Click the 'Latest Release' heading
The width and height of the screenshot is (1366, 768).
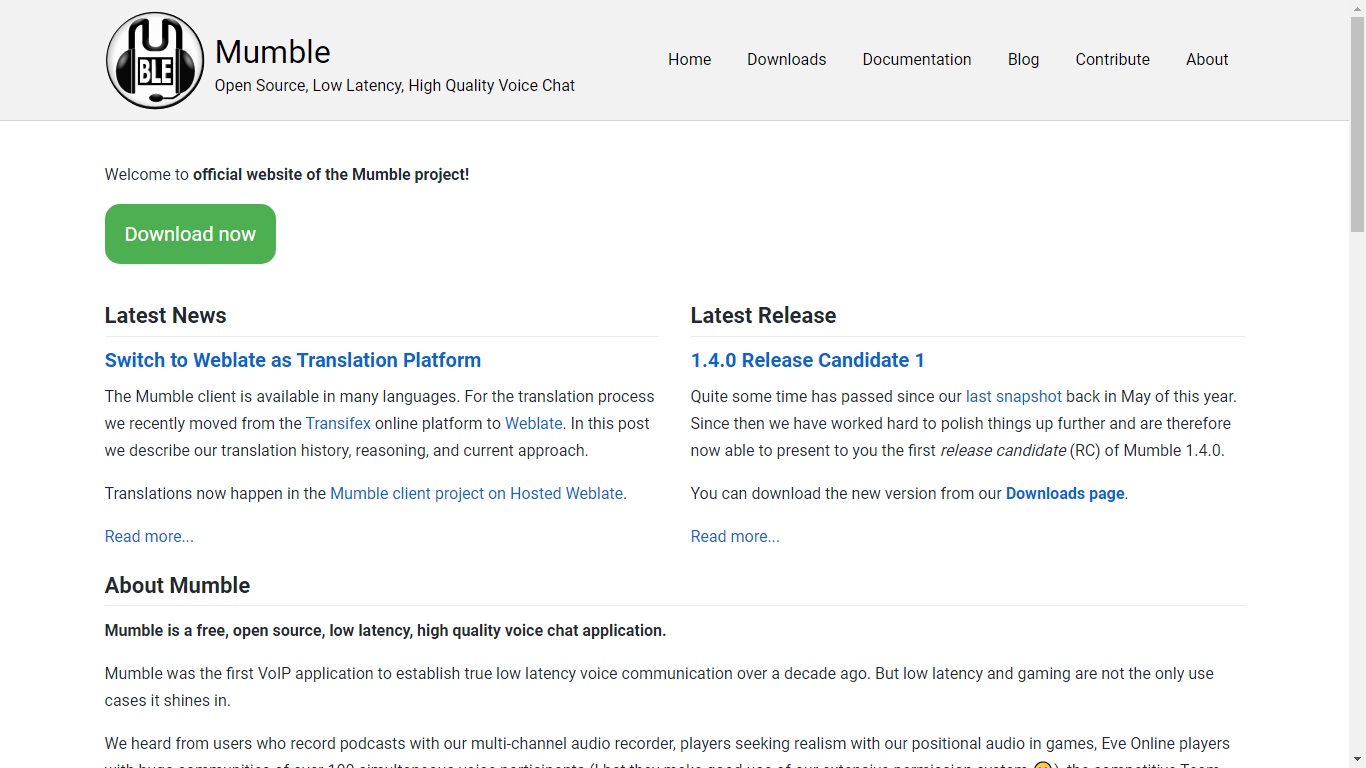pyautogui.click(x=763, y=315)
